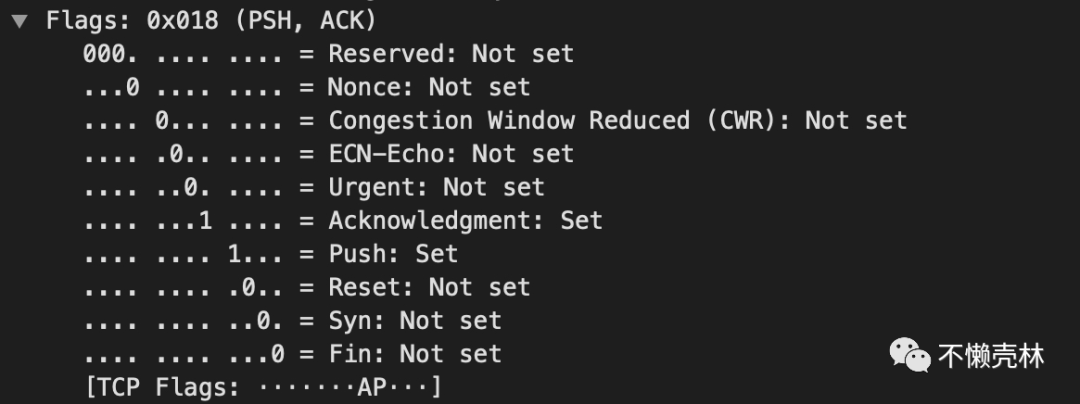
Task: Select the Congestion Window Reduced (CWR) line
Action: (x=495, y=120)
